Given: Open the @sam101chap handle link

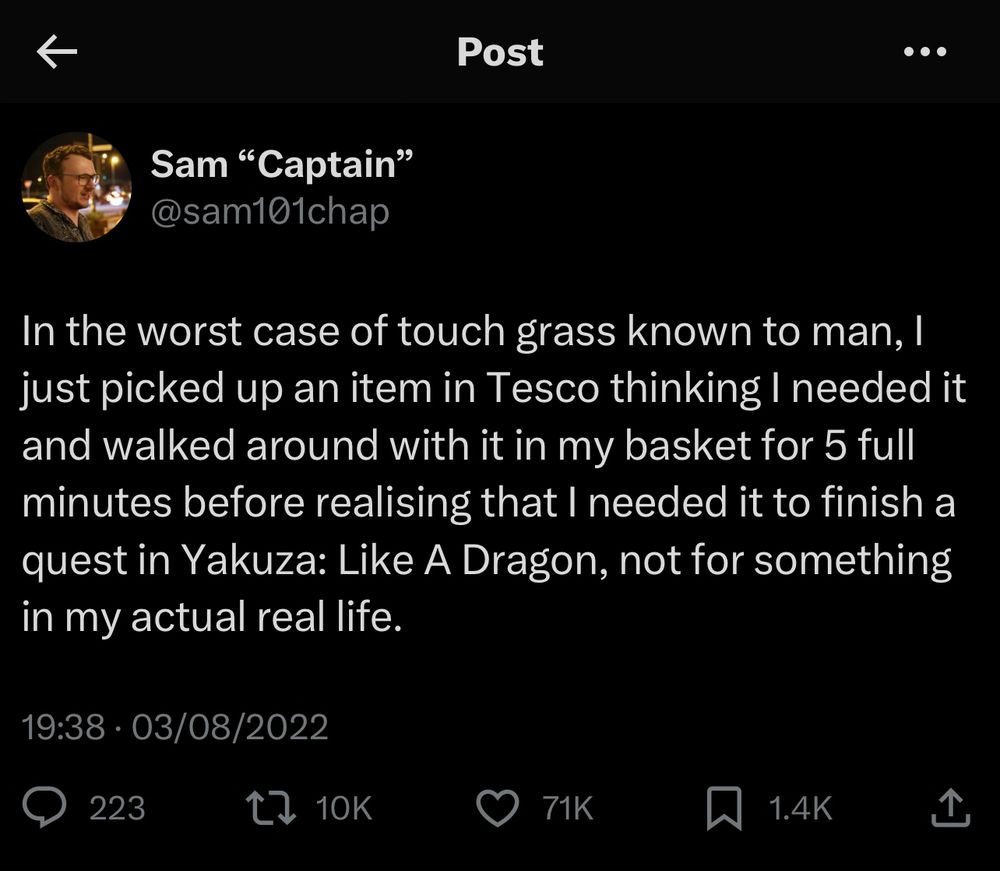Looking at the screenshot, I should pos(269,211).
